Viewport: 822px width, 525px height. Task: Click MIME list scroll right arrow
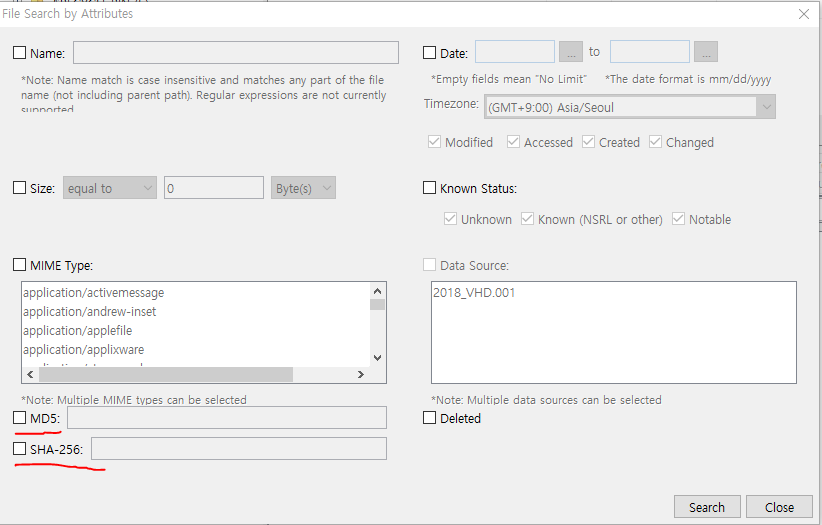(361, 374)
